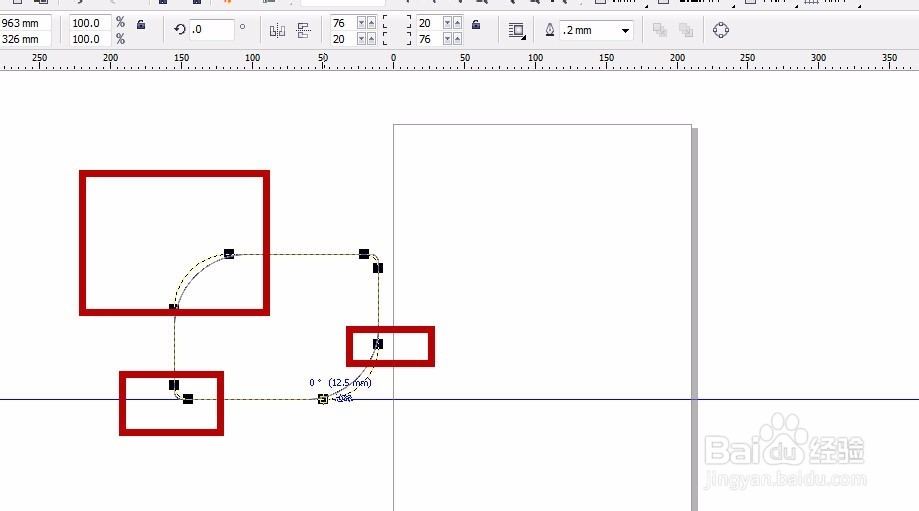Decrease top-right corner roundness with down arrow
This screenshot has height=511, width=919.
pyautogui.click(x=447, y=23)
